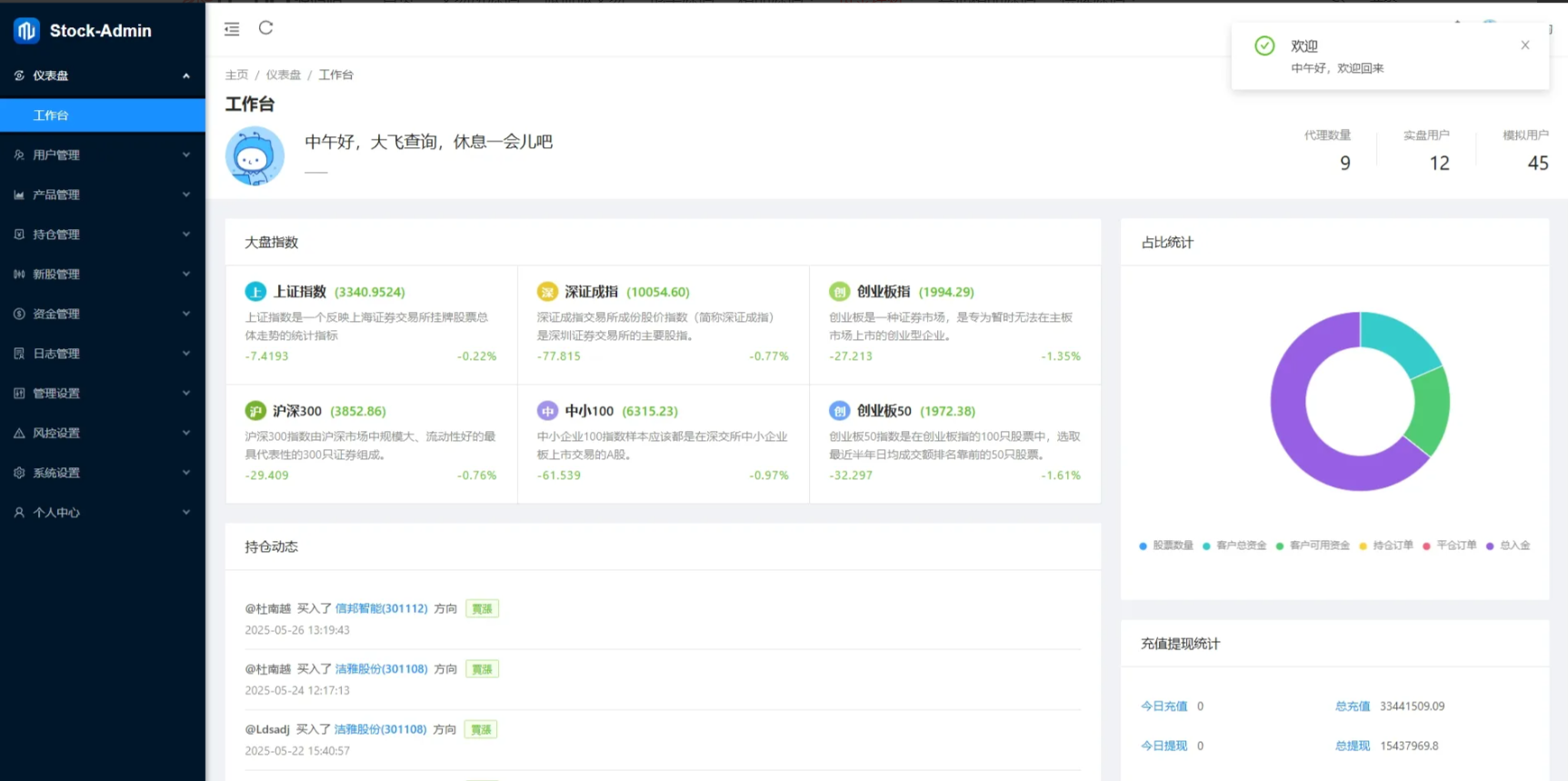Expand the 风控设置 menu chevron
The height and width of the screenshot is (781, 1568).
point(186,433)
